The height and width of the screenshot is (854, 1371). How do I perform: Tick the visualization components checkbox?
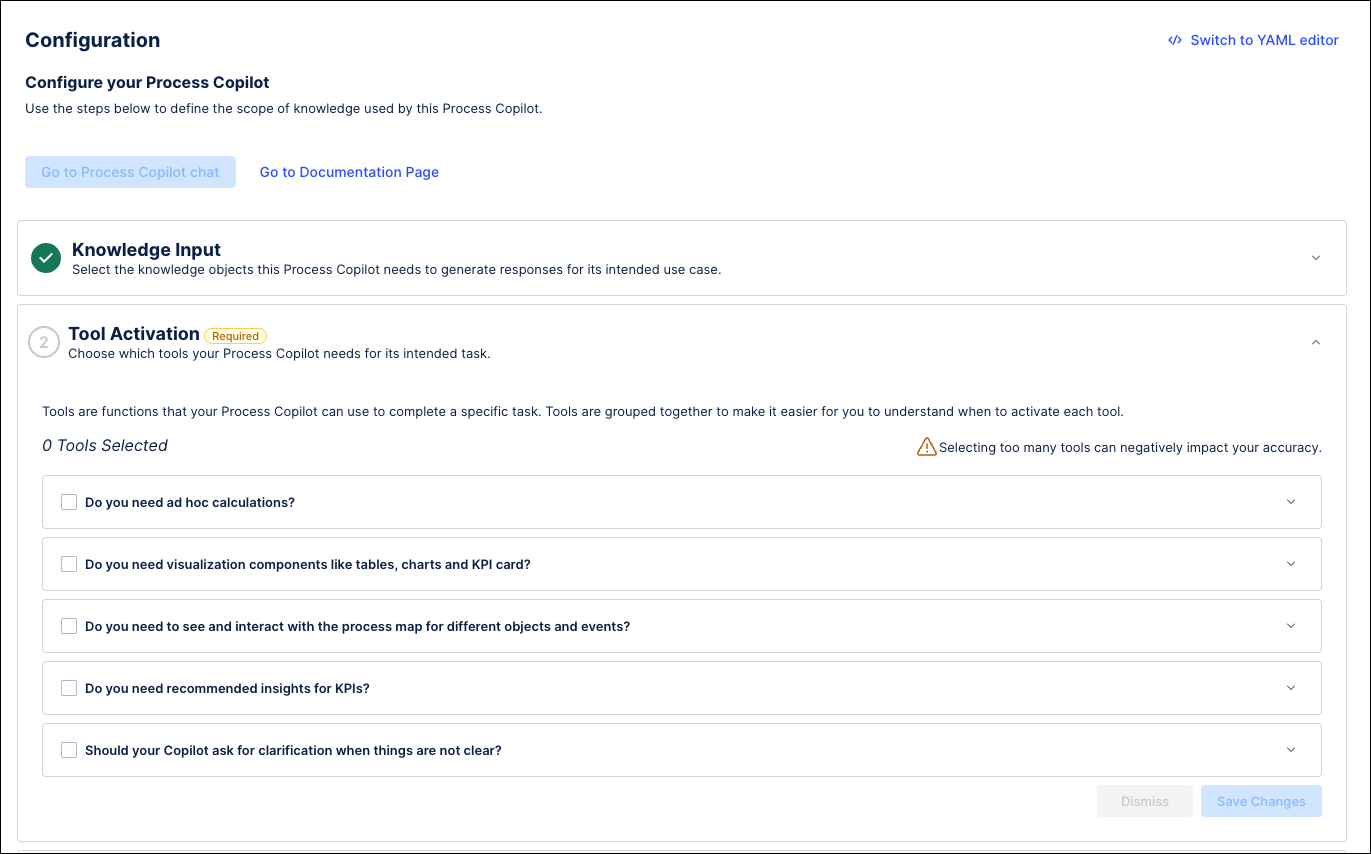69,564
